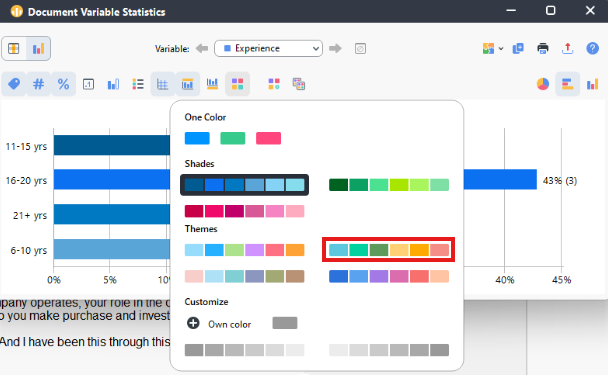Select the light blue to orange theme palette
608x375 pixels.
[244, 250]
